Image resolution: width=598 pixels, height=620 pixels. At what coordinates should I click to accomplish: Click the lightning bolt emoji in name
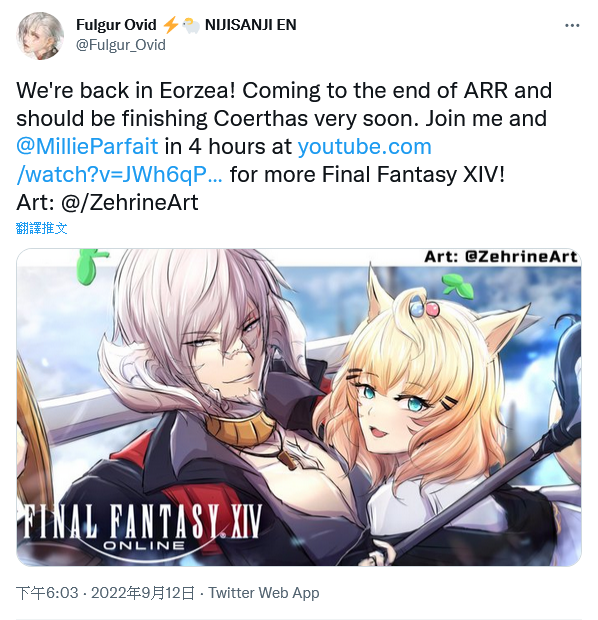[x=170, y=25]
